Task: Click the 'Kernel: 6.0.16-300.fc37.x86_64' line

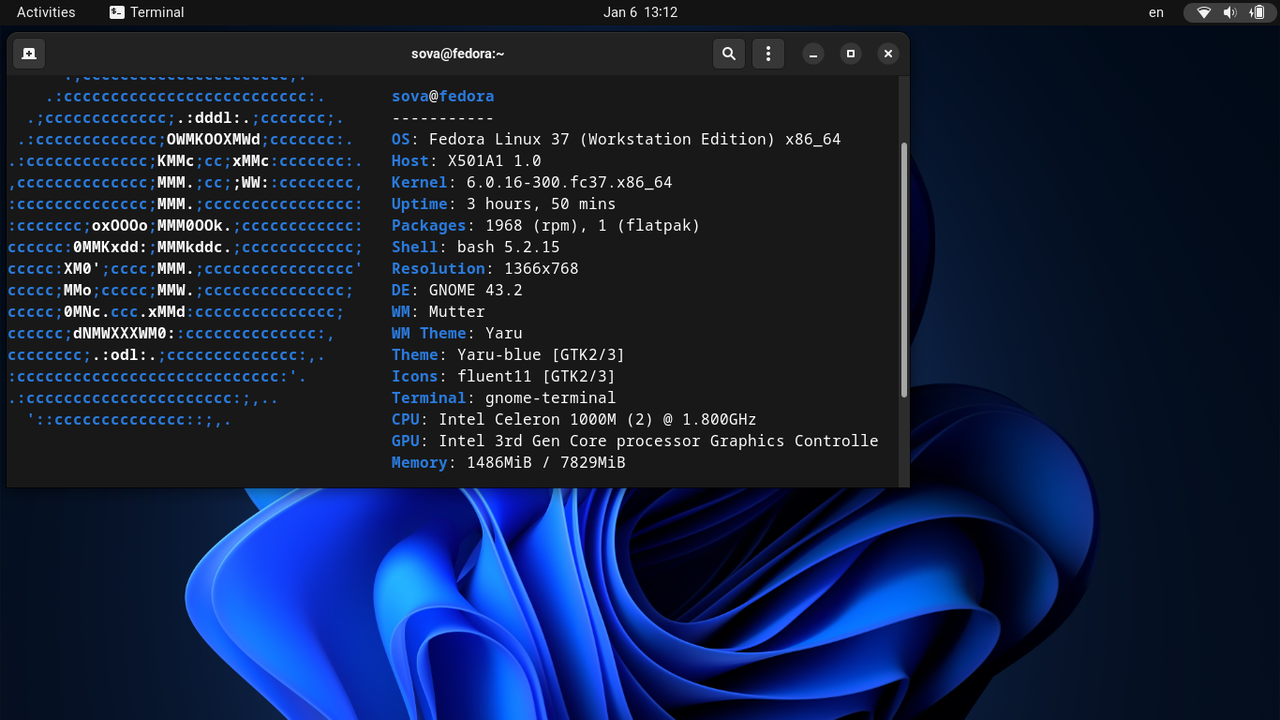Action: click(532, 182)
